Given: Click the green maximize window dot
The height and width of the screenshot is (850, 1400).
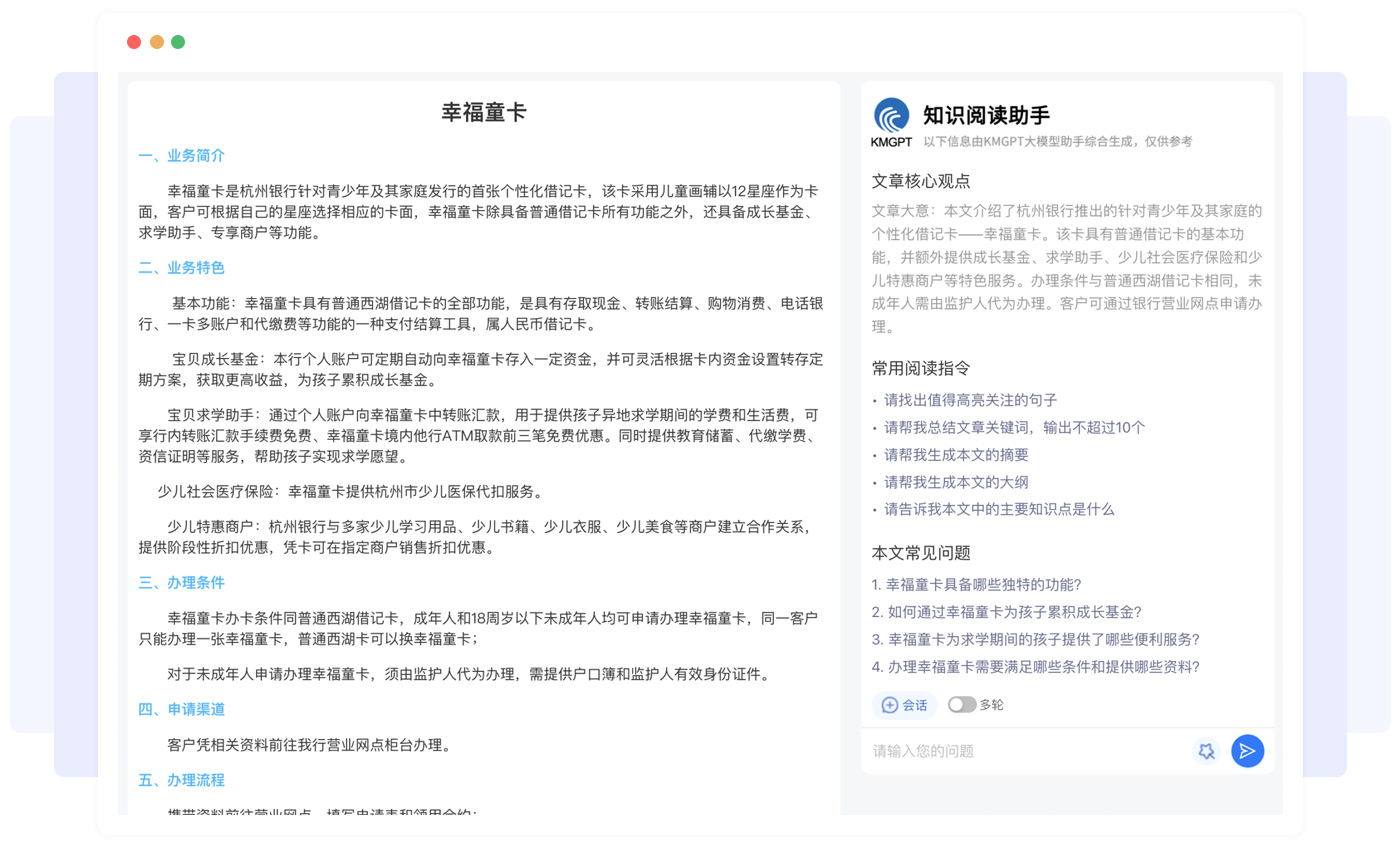Looking at the screenshot, I should pos(178,42).
